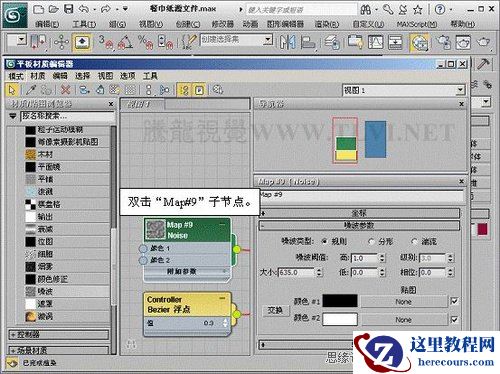Toggle the angle snap icon
The image size is (500, 374).
pos(125,42)
